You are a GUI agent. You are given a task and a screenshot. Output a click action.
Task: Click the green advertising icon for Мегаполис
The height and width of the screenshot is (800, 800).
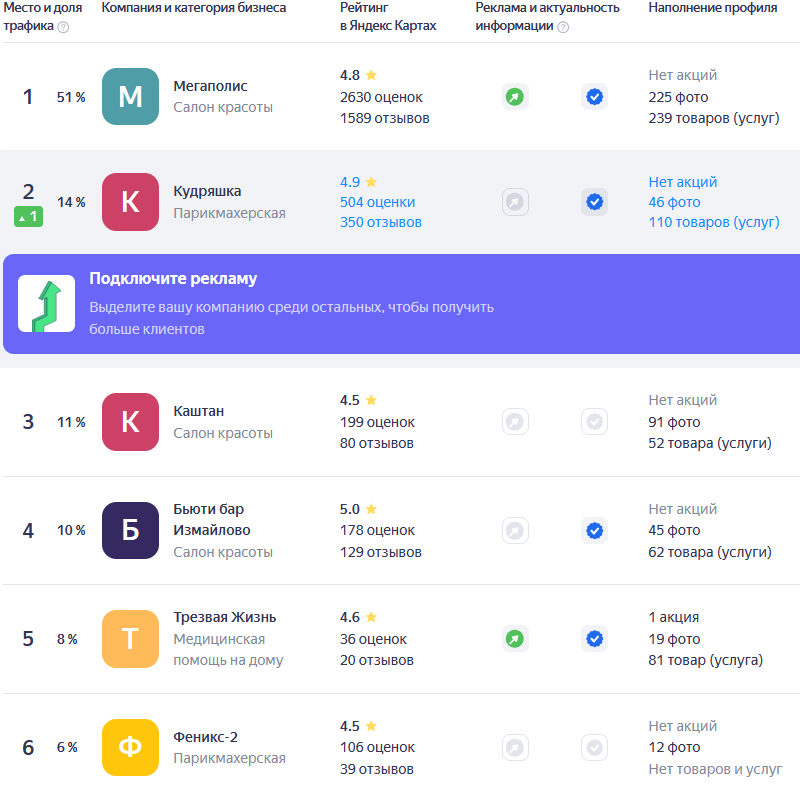(x=514, y=97)
